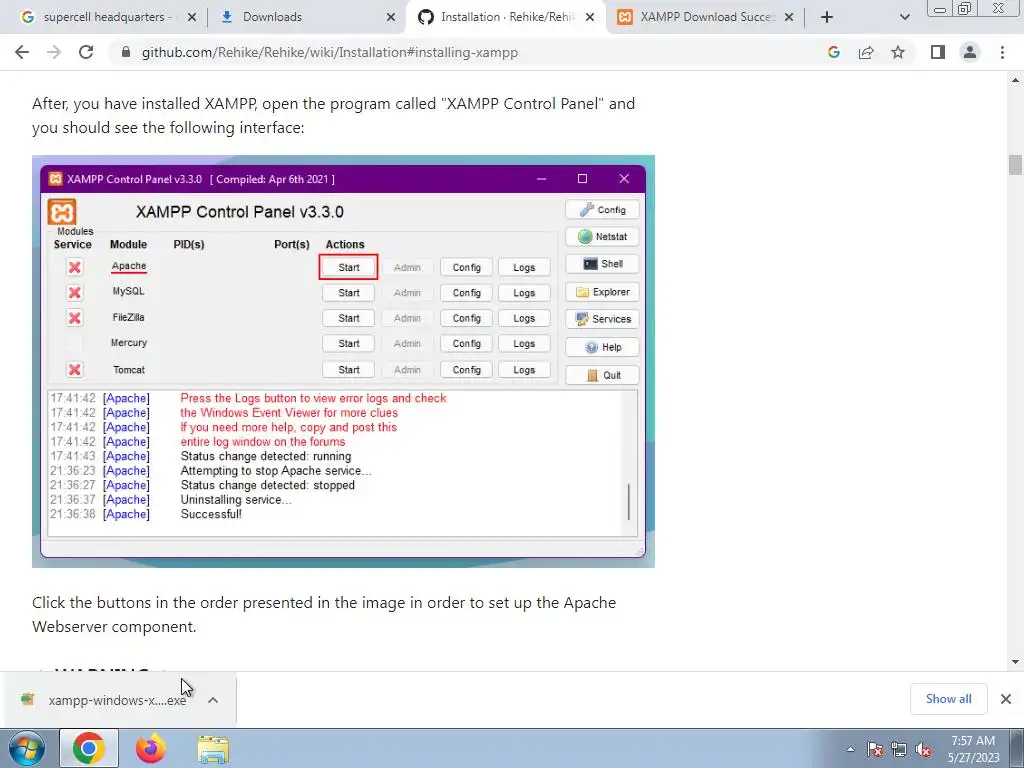Click the muted volume tray icon

tap(923, 750)
